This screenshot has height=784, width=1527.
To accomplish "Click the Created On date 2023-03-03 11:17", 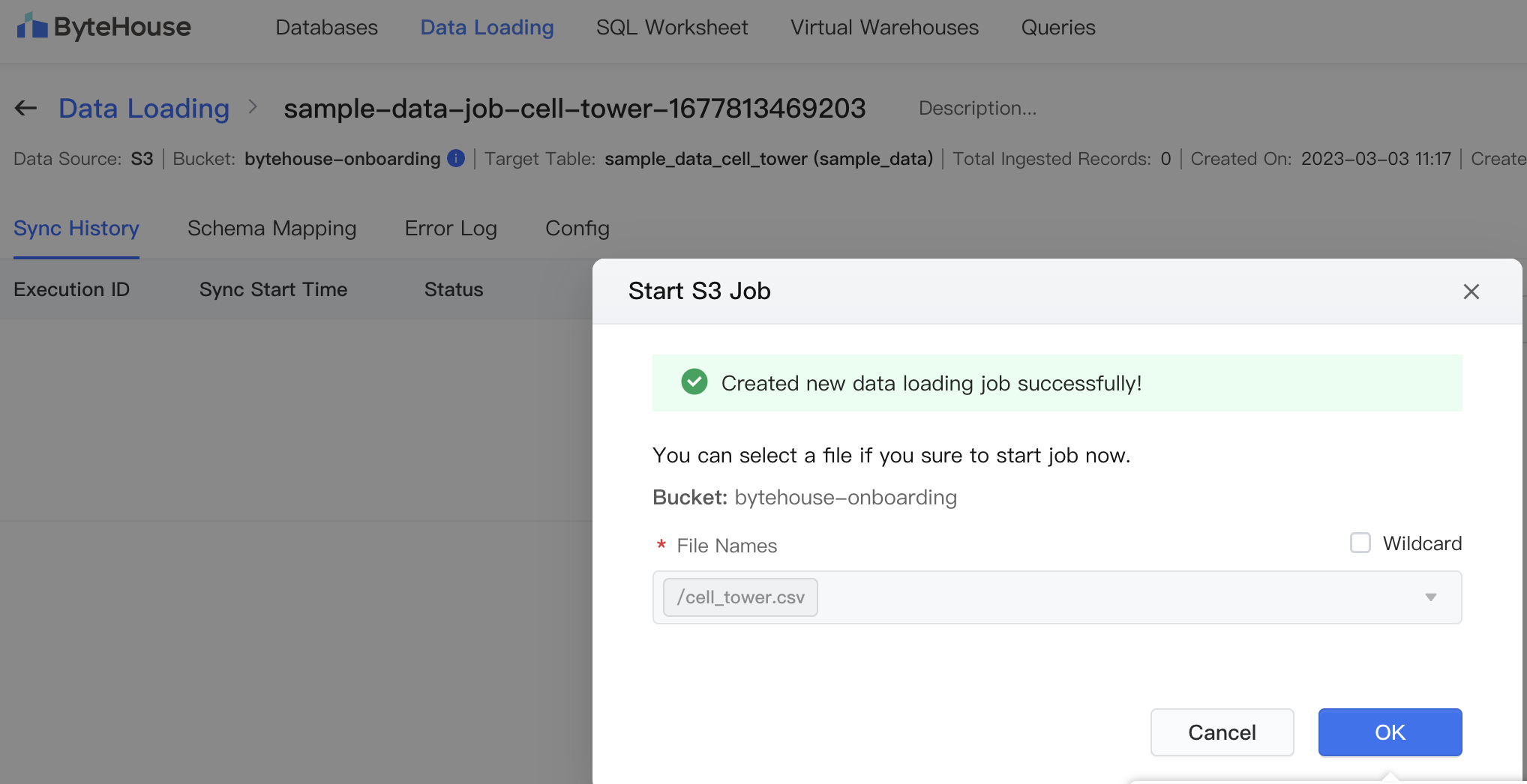I will [x=1376, y=159].
